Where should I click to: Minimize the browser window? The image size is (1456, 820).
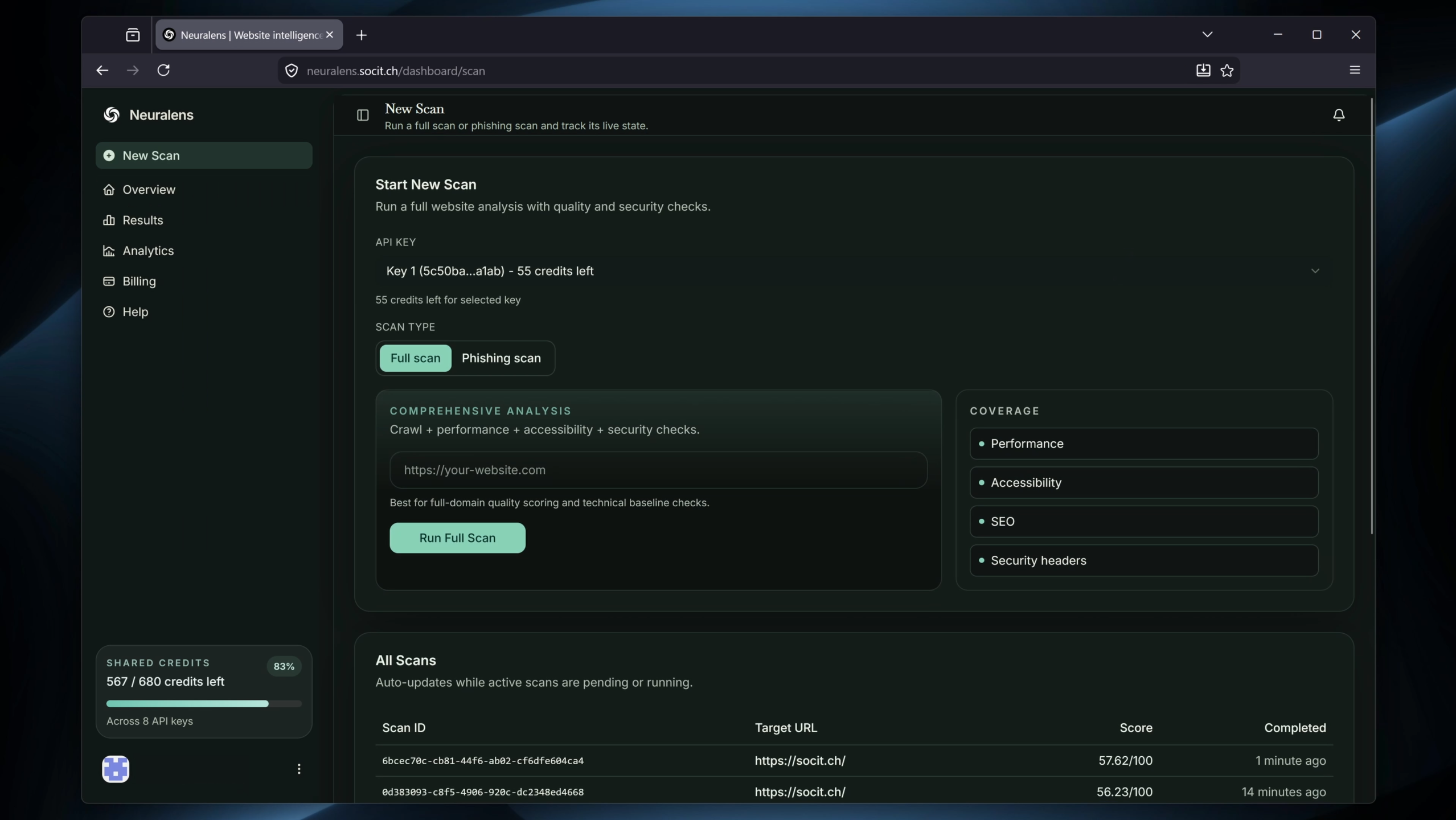1278,35
